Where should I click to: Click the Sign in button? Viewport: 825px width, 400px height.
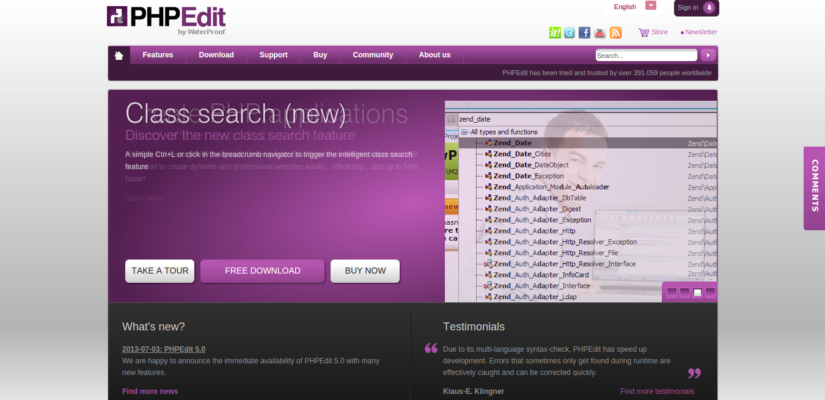tap(696, 8)
